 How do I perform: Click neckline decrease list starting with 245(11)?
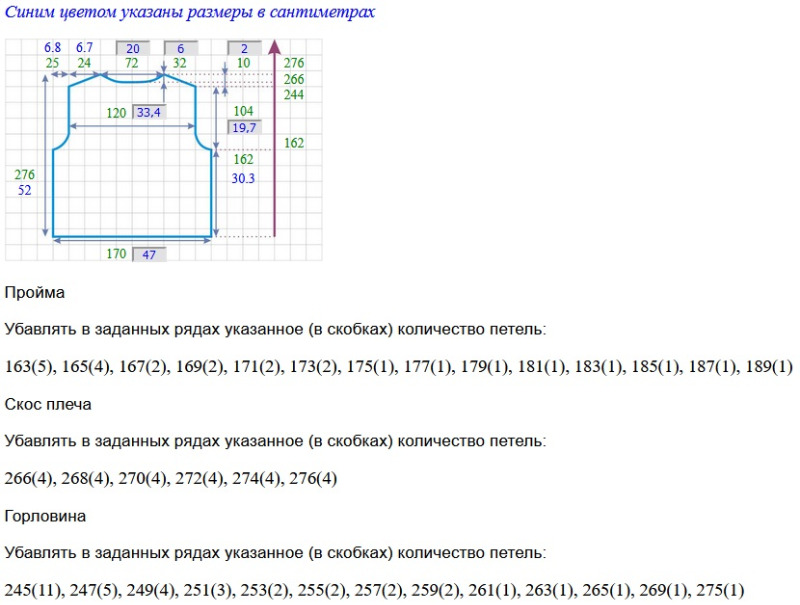tap(375, 589)
